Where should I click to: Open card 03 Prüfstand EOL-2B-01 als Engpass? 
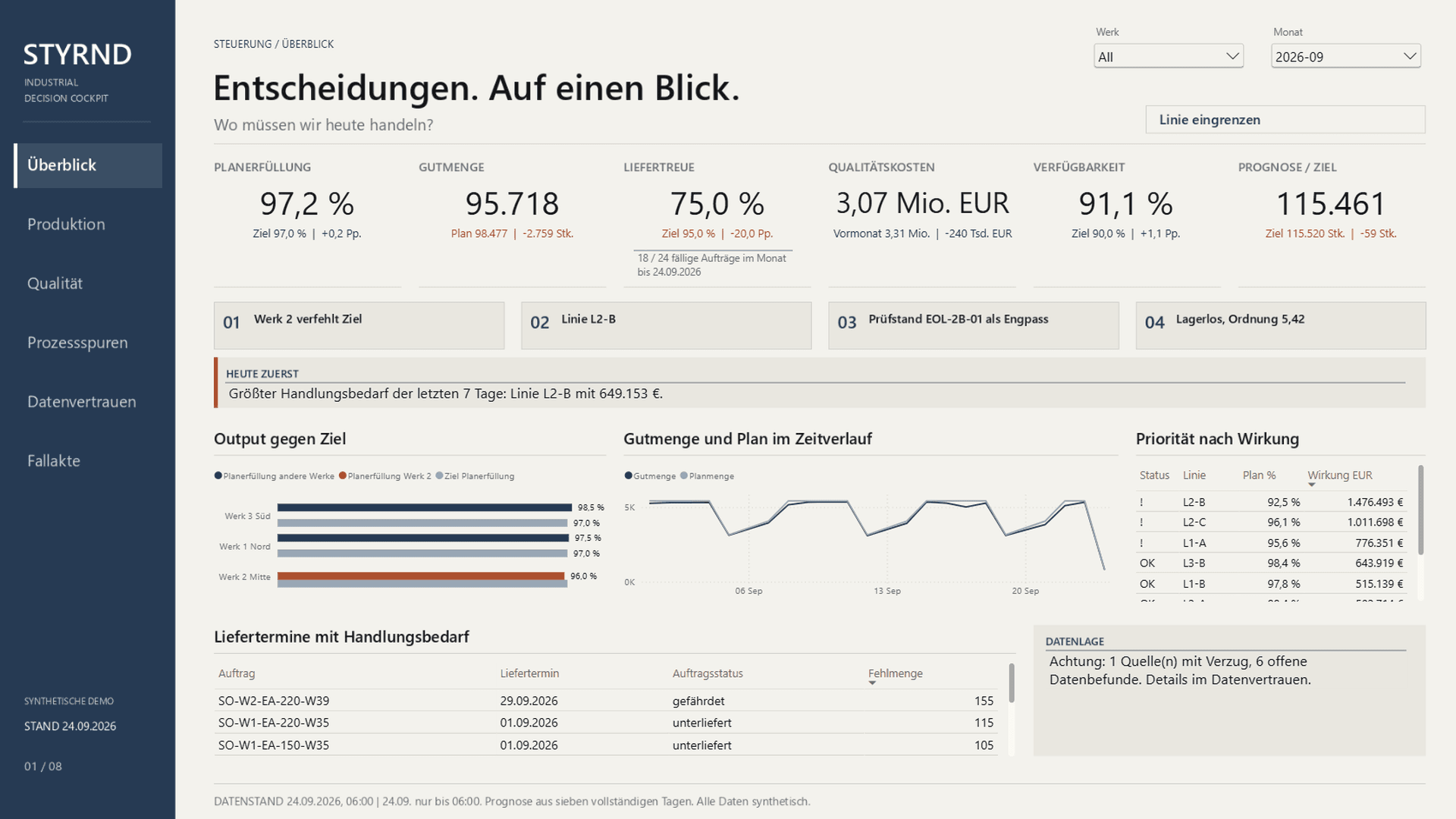pyautogui.click(x=973, y=326)
